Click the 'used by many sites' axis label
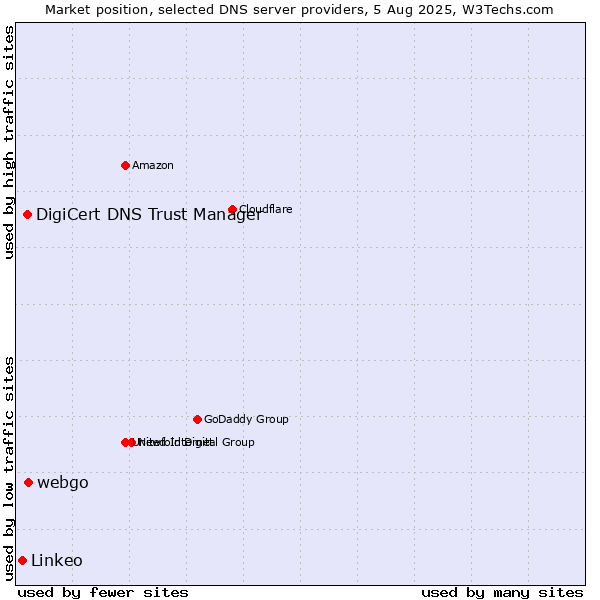Screen dimensions: 600x600 coord(502,593)
